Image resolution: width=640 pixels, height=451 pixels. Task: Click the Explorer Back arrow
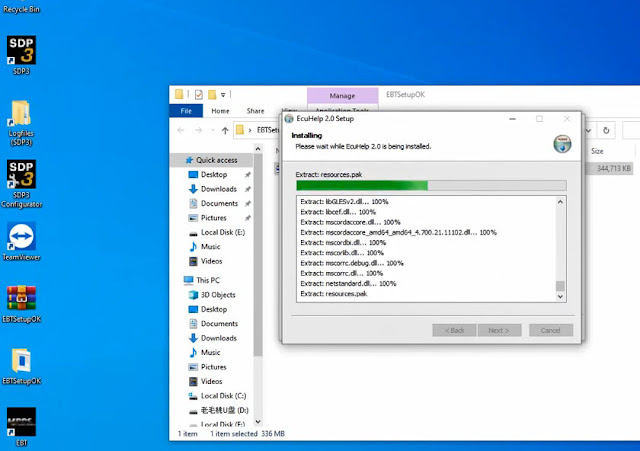(x=181, y=130)
